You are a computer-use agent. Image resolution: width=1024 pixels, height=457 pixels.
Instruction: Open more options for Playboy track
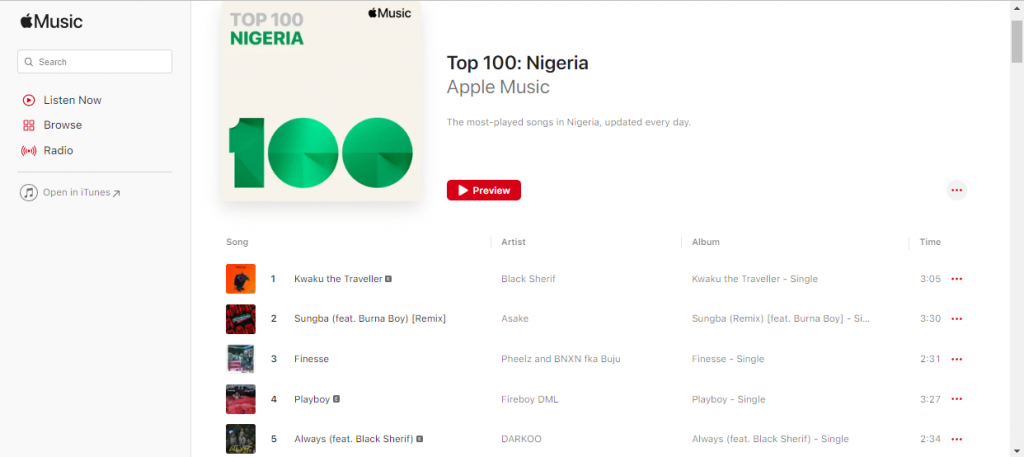click(956, 399)
